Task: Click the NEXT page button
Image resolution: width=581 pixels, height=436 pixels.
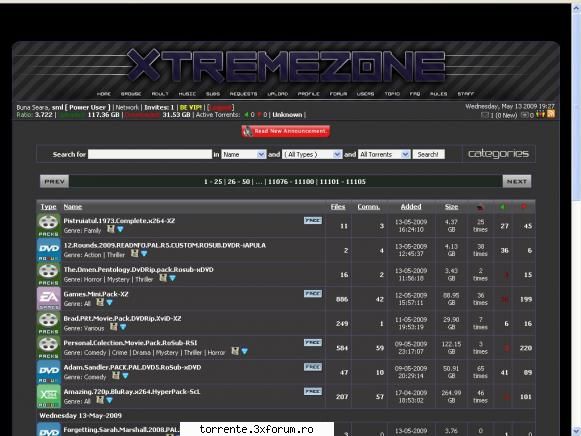Action: point(517,182)
